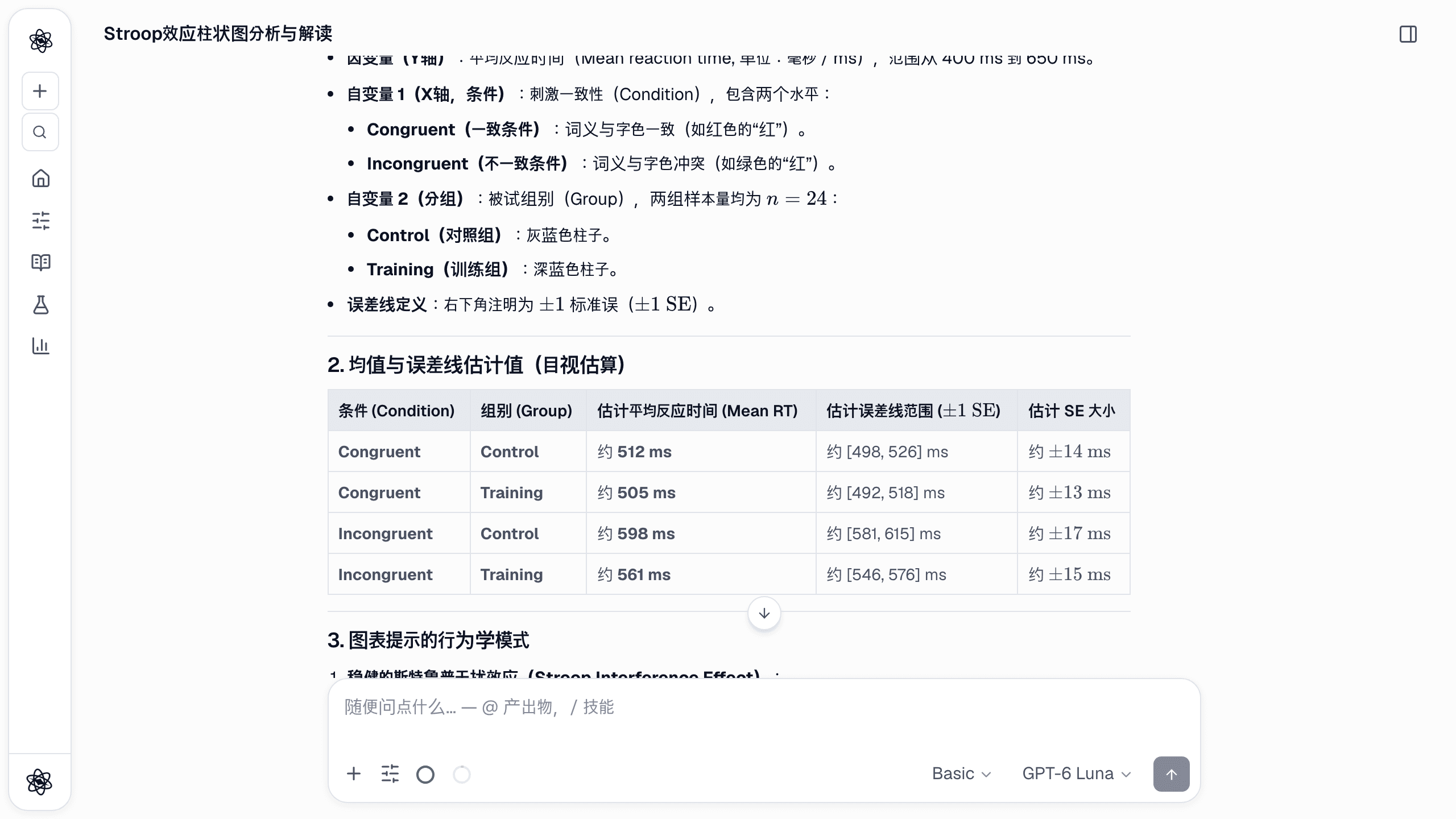Click the faint spinner icon in the composer

click(462, 775)
